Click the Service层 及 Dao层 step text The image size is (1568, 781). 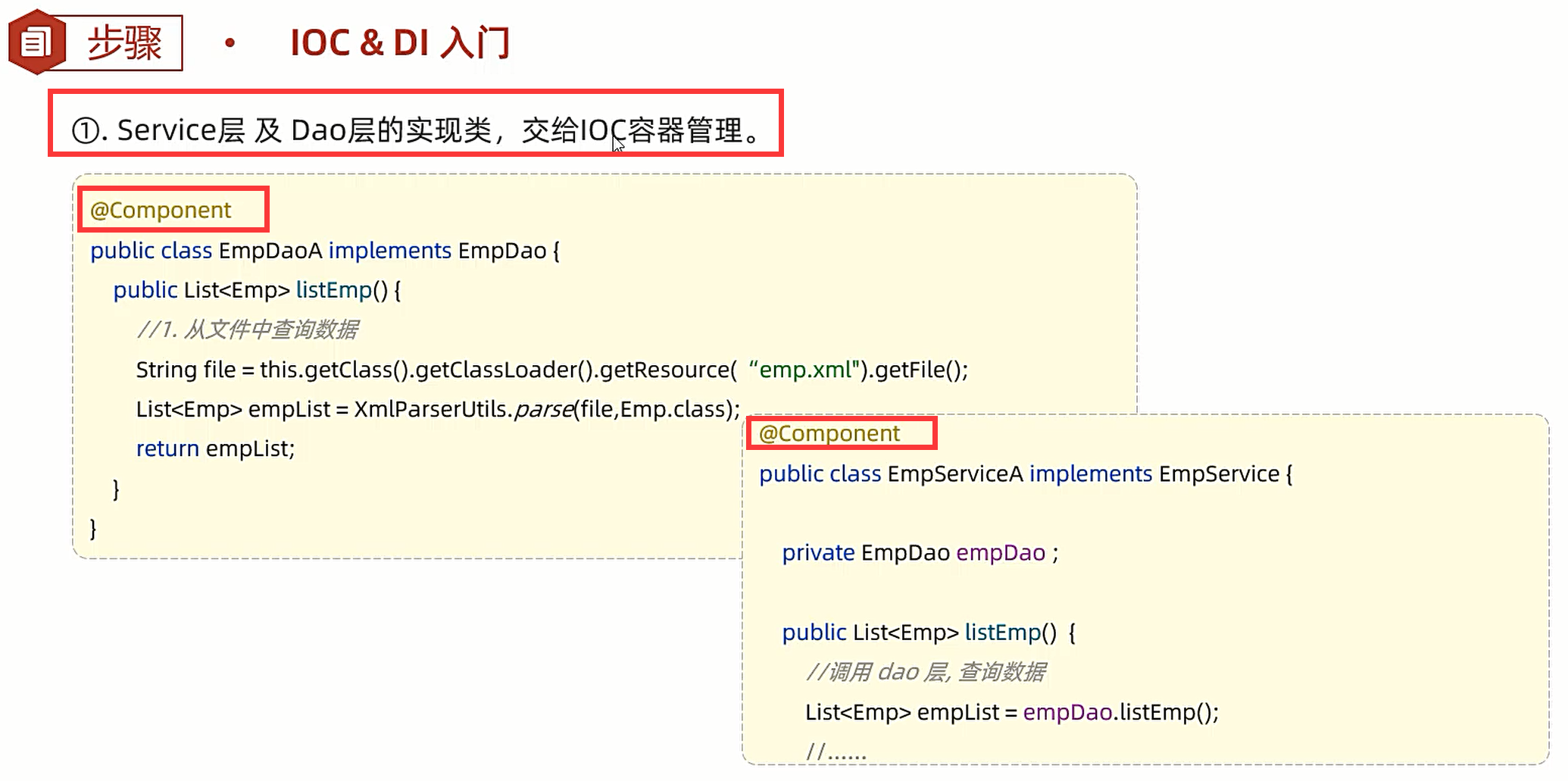pyautogui.click(x=416, y=130)
